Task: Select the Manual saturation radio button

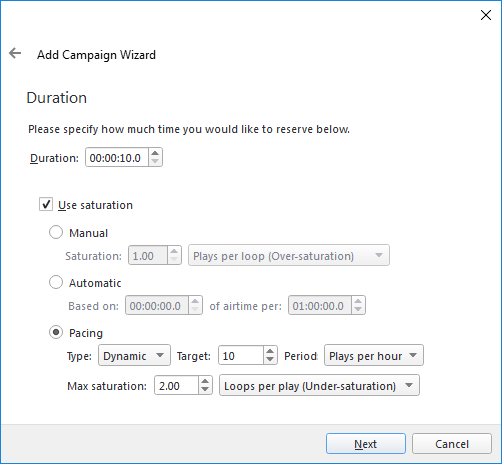Action: tap(56, 232)
